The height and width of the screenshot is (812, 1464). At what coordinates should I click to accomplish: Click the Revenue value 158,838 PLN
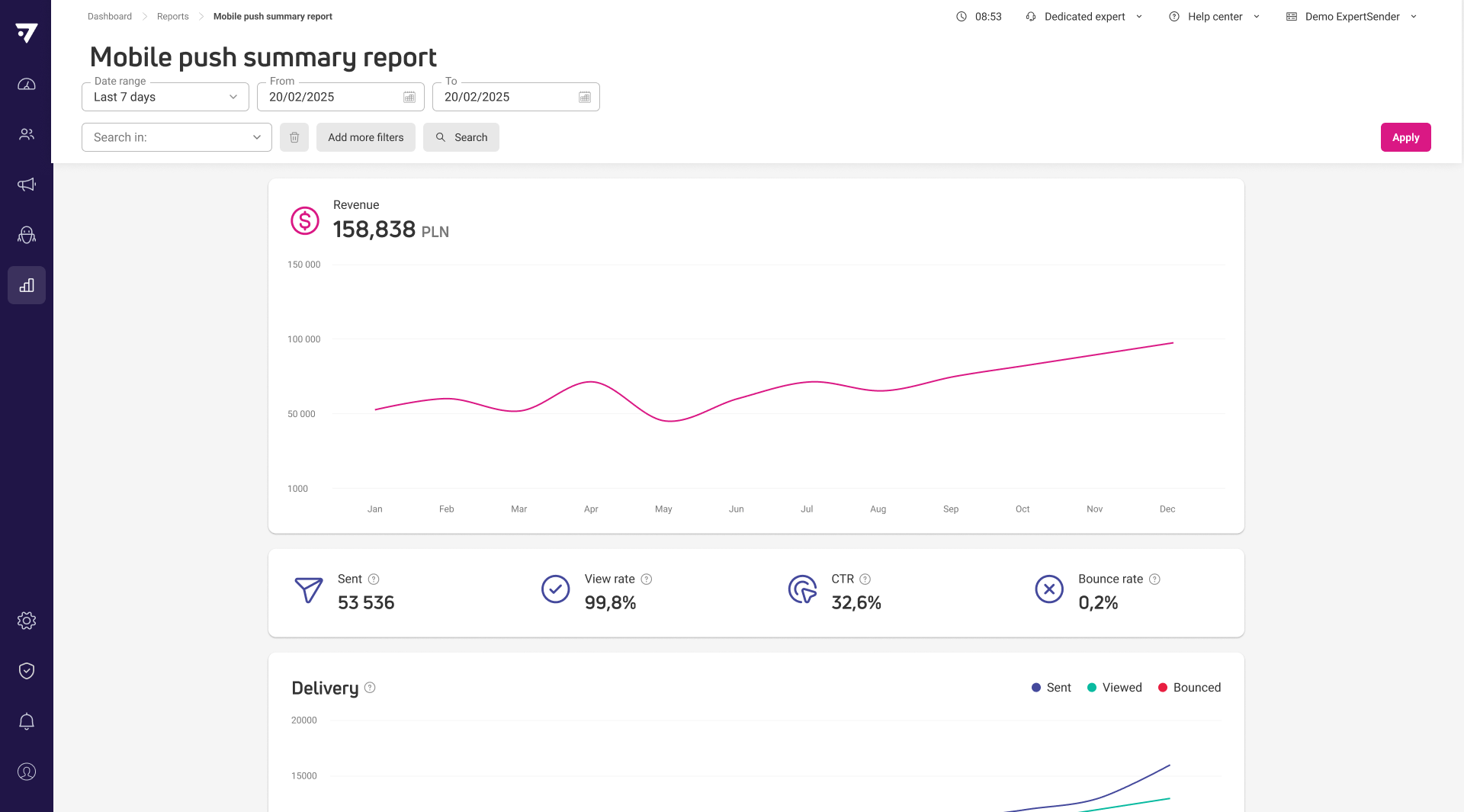[x=391, y=229]
